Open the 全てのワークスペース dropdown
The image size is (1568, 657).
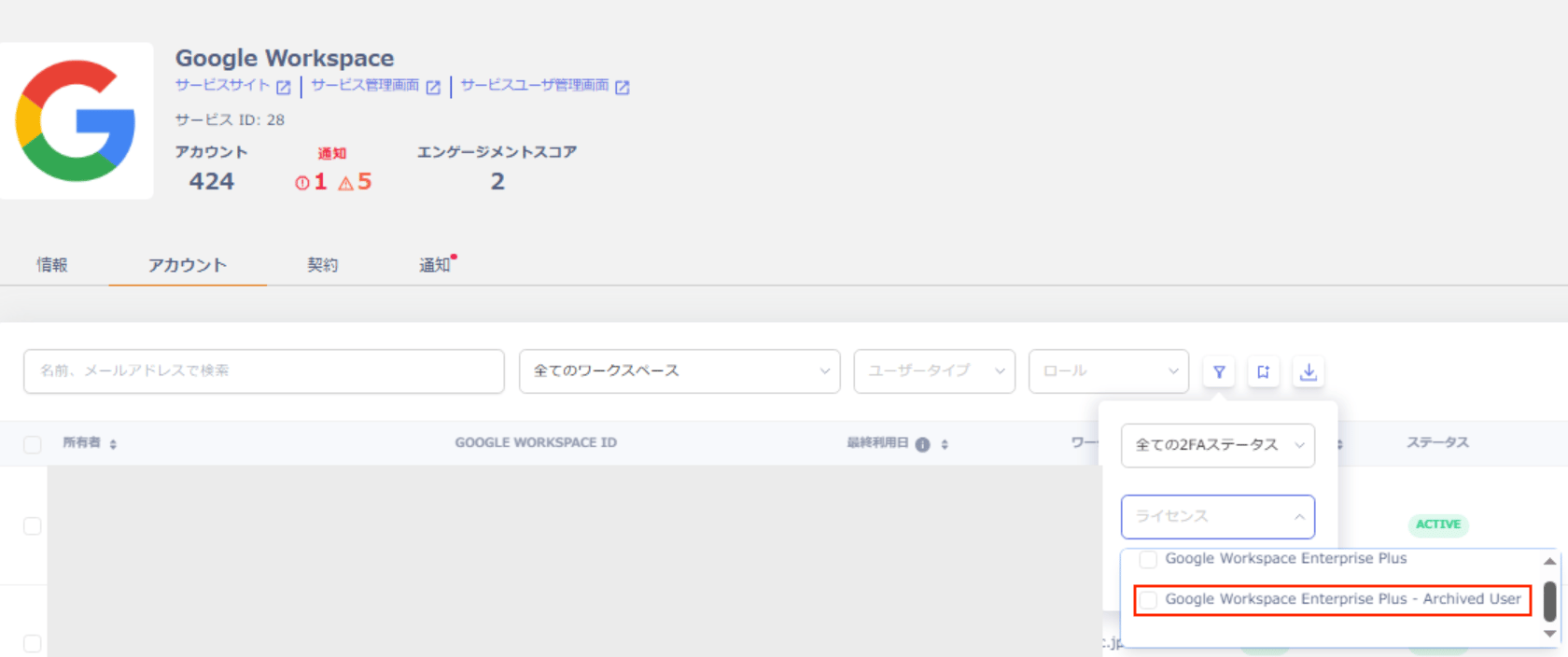(x=679, y=371)
